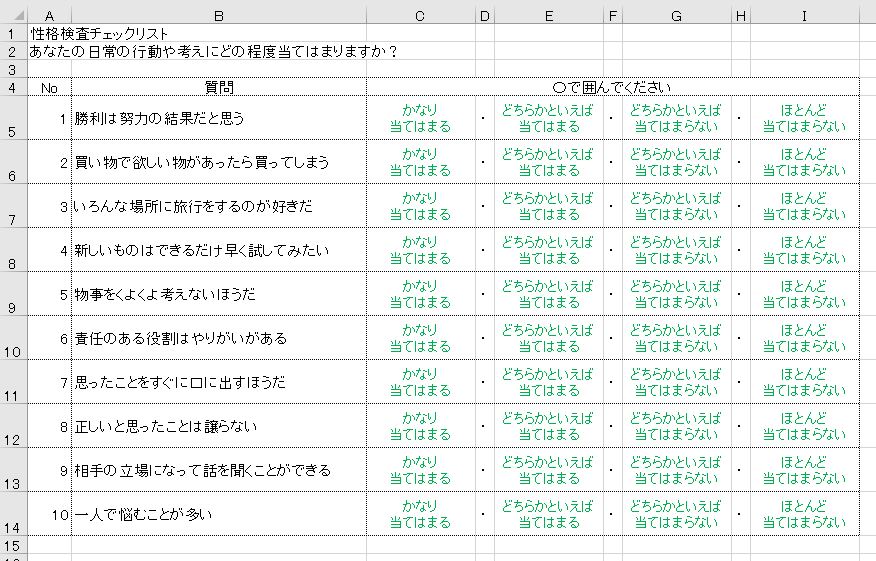This screenshot has height=561, width=876.
Task: Click question 新しいものはできるだけ早く試してみたい
Action: [202, 250]
